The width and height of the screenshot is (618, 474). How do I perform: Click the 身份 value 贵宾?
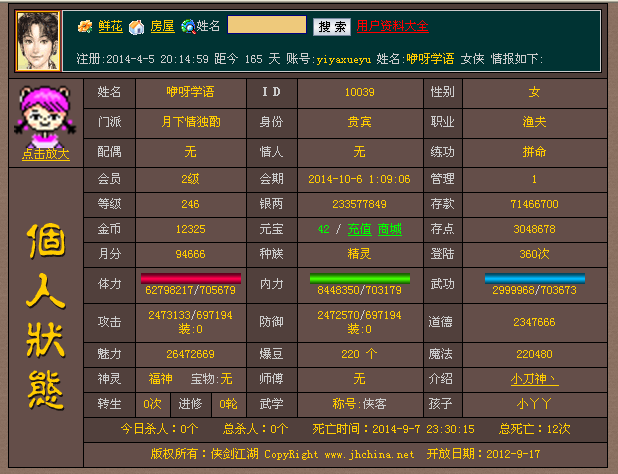pyautogui.click(x=359, y=122)
